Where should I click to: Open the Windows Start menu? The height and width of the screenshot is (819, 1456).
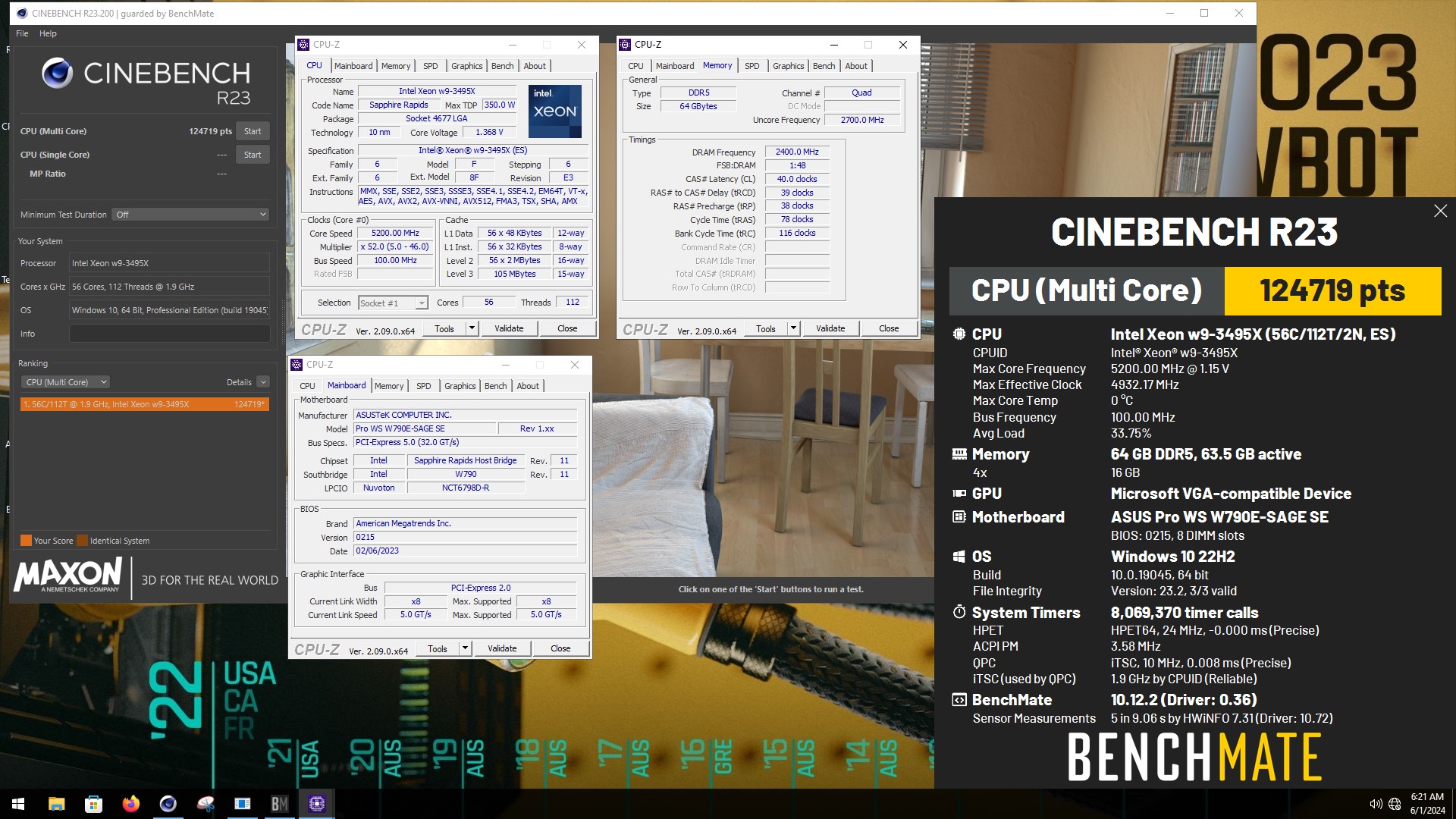click(18, 804)
